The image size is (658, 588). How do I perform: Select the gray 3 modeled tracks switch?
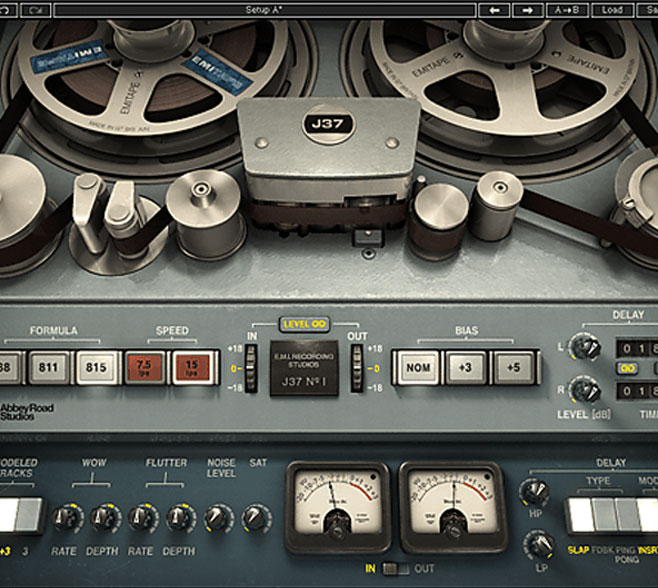click(x=30, y=515)
